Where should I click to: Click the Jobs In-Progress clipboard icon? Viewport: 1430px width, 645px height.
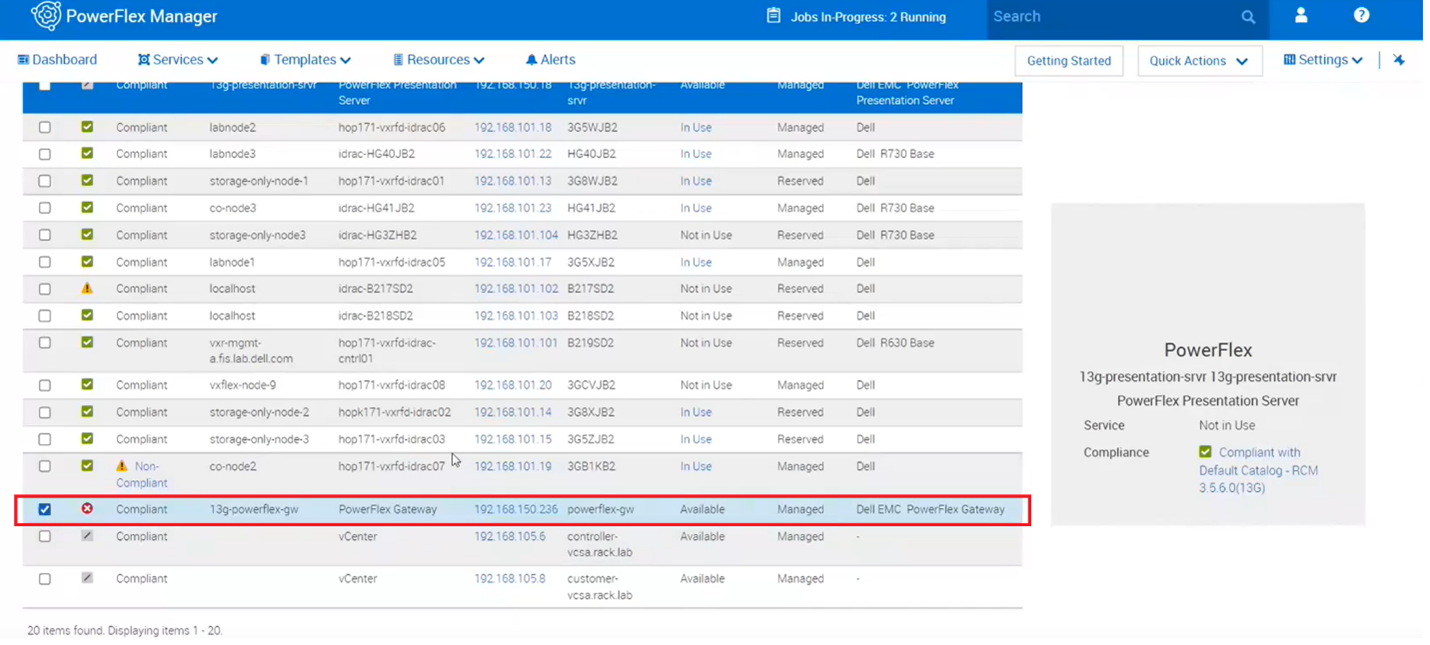[x=773, y=16]
